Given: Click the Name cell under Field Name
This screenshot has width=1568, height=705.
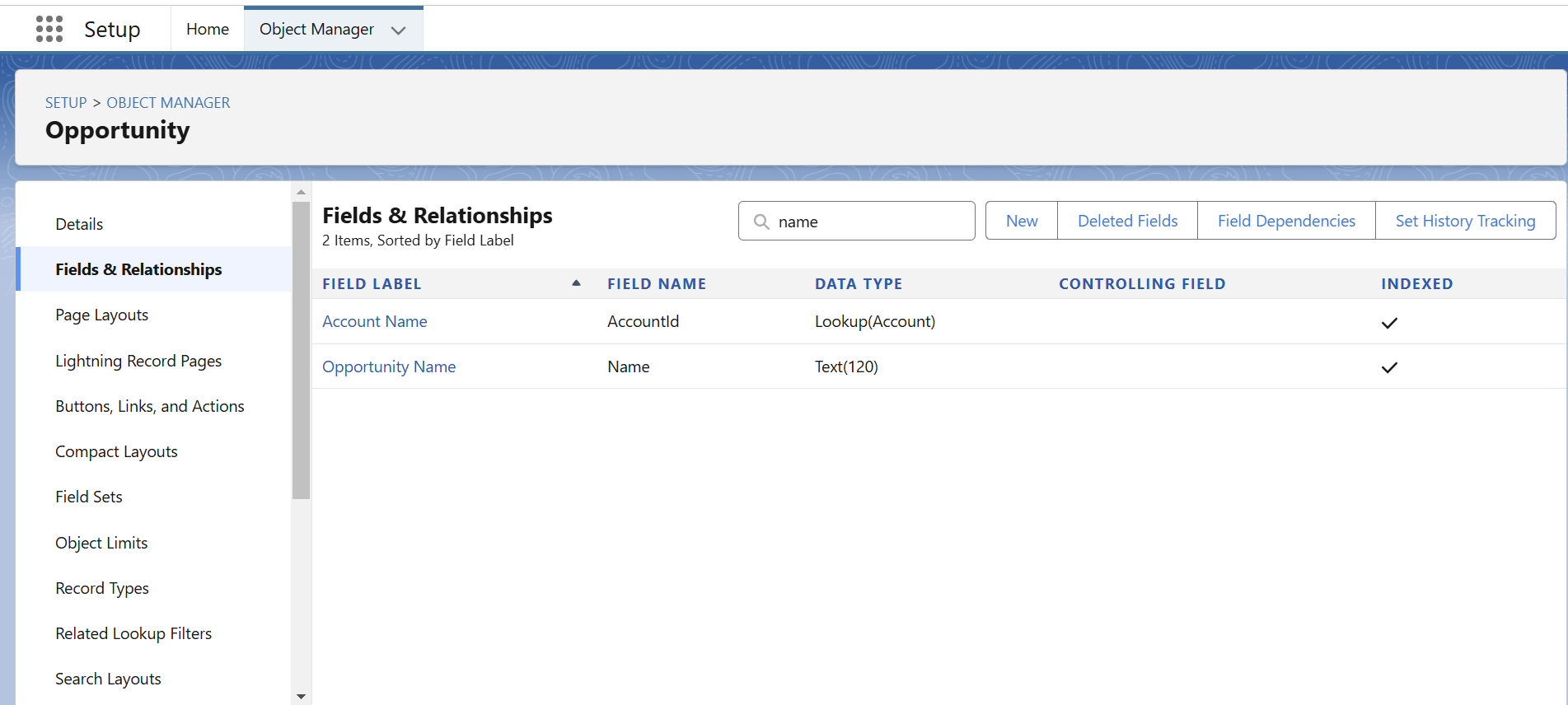Looking at the screenshot, I should coord(629,367).
